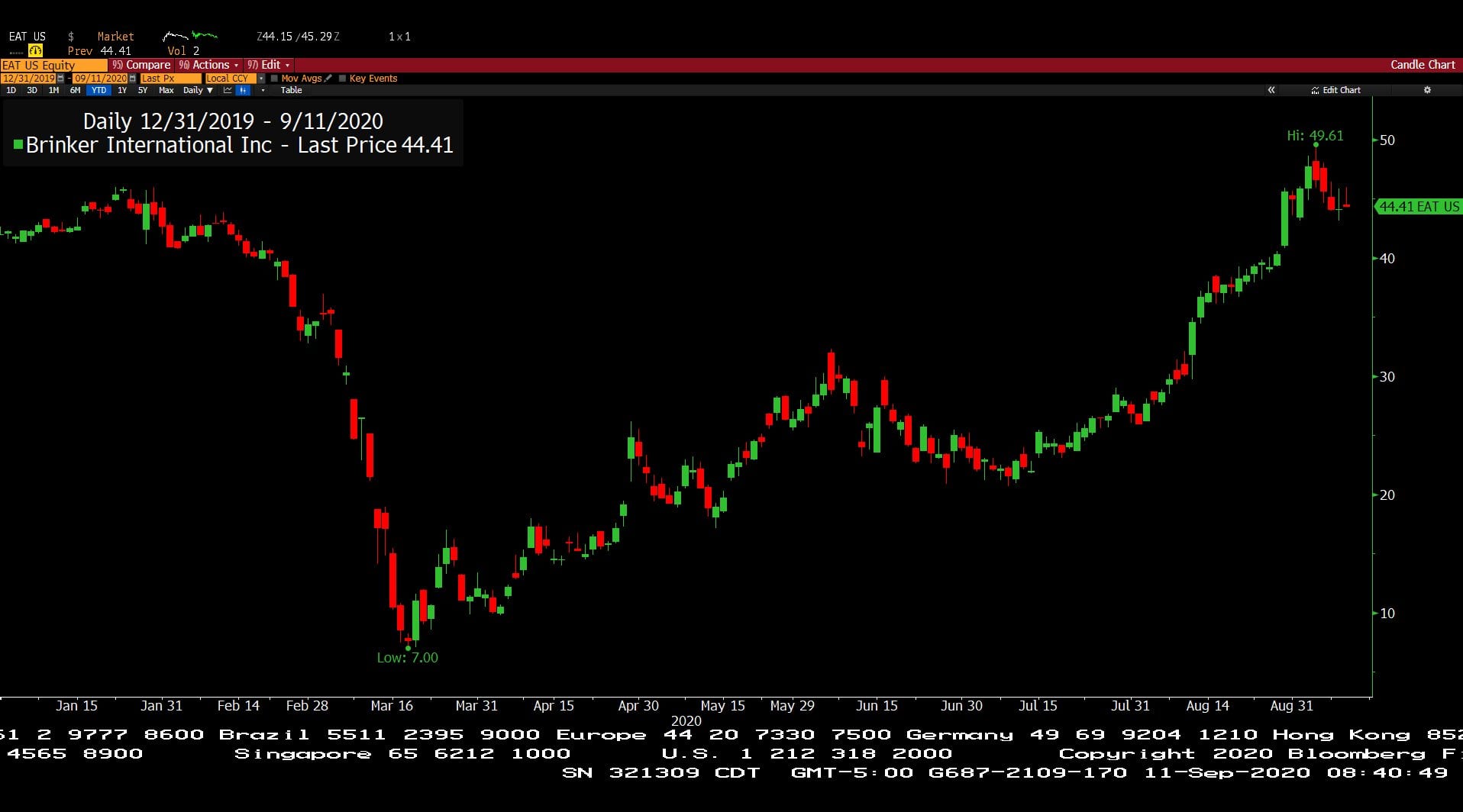Image resolution: width=1463 pixels, height=812 pixels.
Task: Click the 12/31/2019 start date field
Action: click(28, 79)
